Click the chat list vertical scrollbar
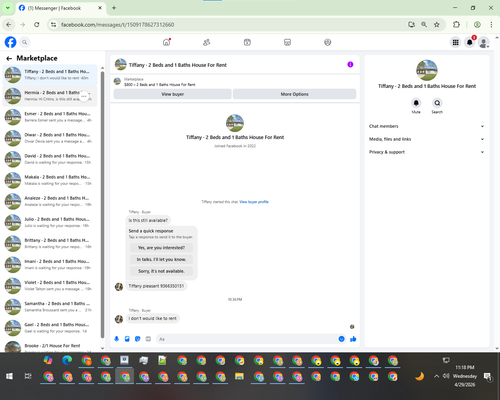 tap(102, 205)
